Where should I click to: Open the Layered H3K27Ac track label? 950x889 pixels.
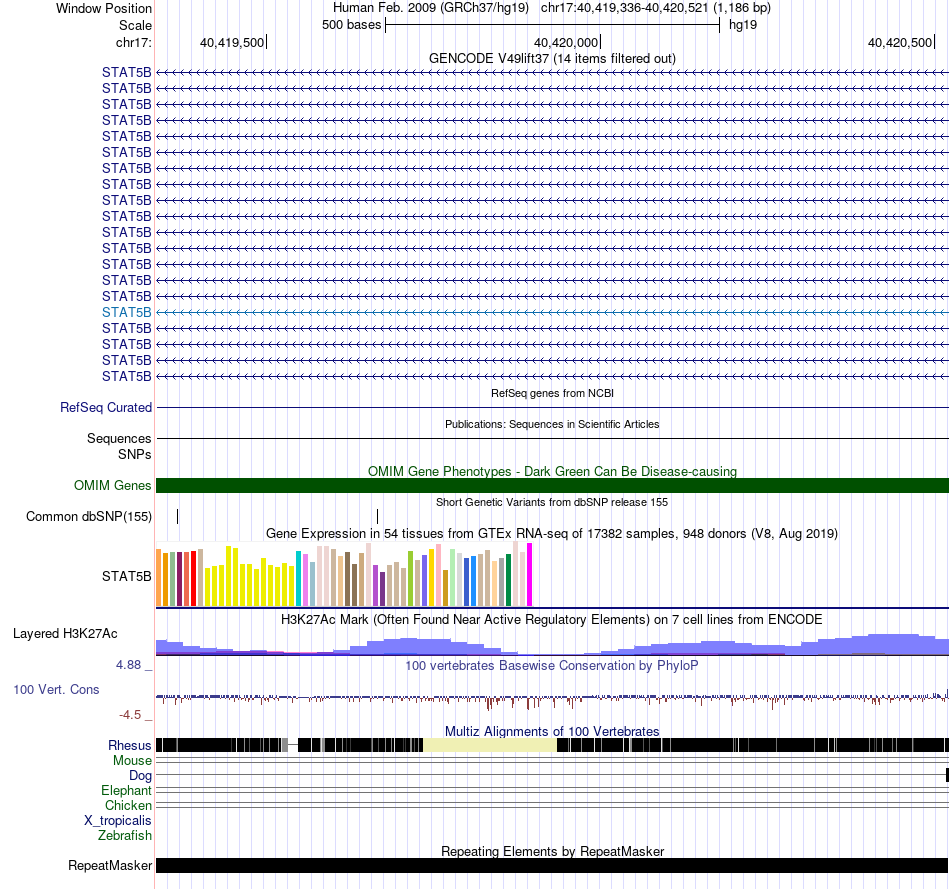pos(65,633)
